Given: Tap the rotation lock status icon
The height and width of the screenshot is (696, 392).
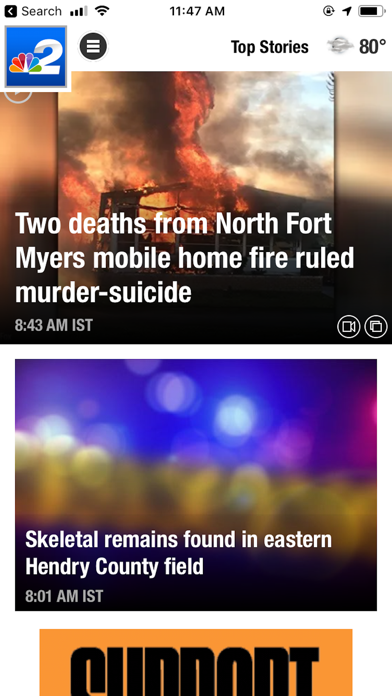Looking at the screenshot, I should (x=329, y=11).
